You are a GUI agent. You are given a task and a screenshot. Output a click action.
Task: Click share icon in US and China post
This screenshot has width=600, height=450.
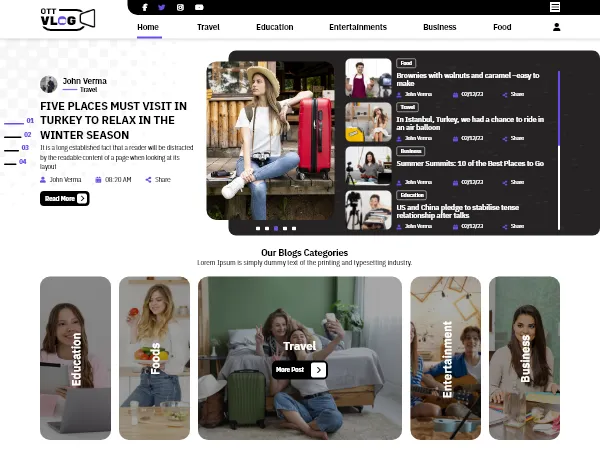point(505,227)
